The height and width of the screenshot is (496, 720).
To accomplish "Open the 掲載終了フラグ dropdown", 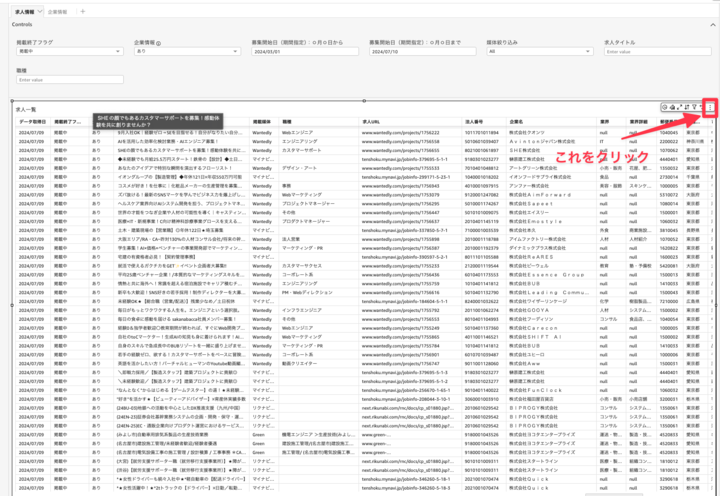I will point(70,51).
